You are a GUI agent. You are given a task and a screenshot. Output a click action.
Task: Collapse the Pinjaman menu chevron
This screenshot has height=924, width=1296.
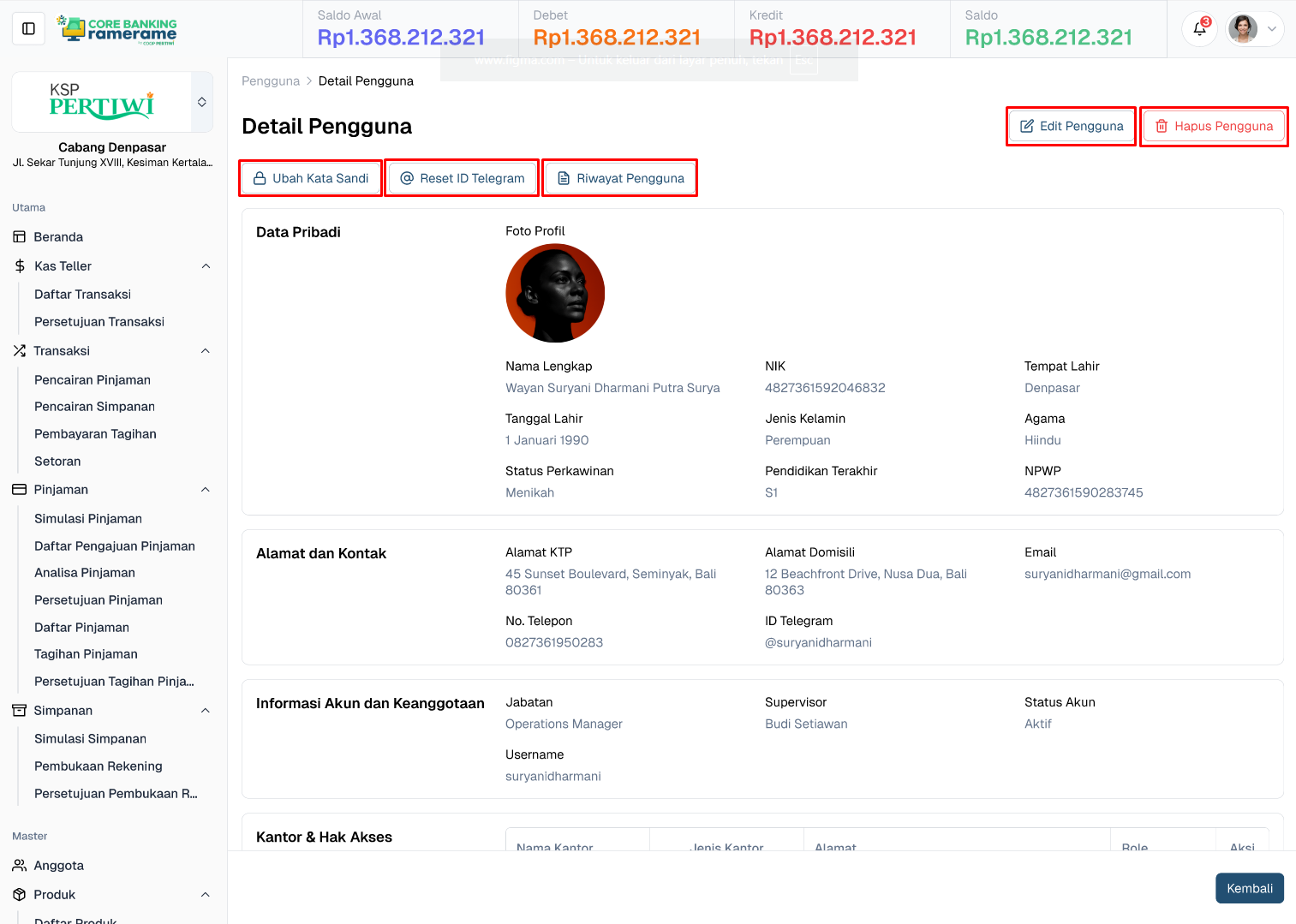(205, 489)
